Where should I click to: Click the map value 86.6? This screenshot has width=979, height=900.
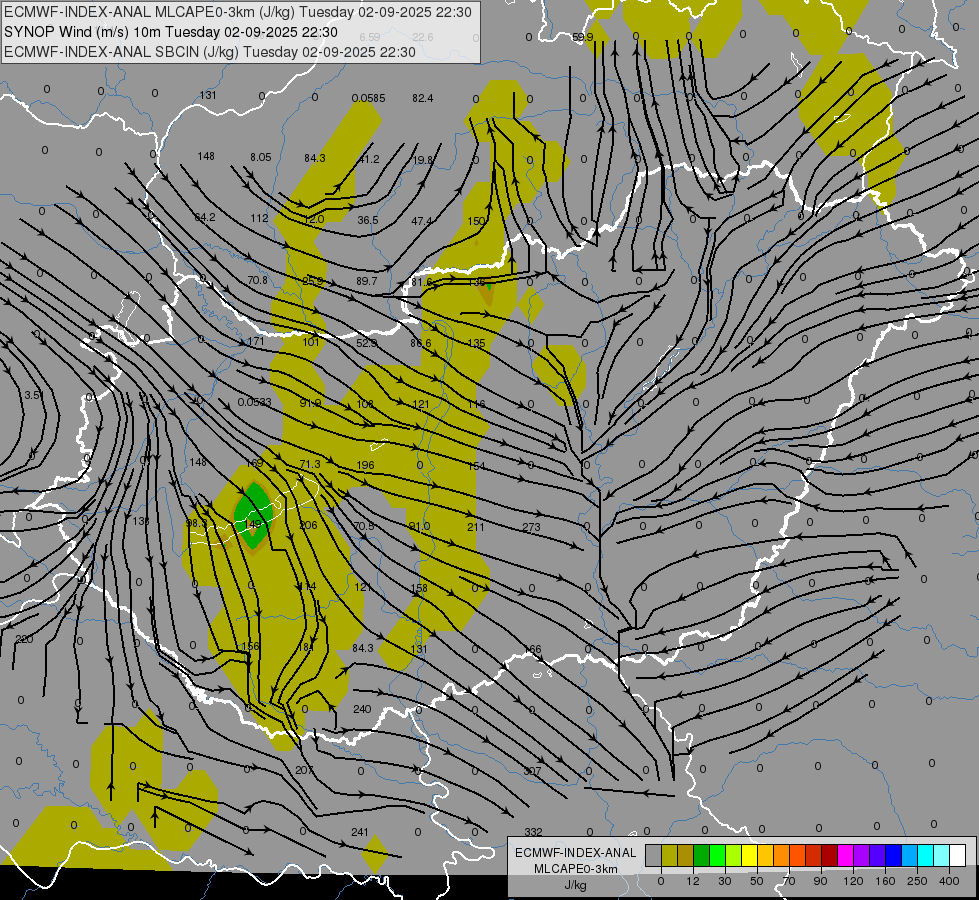click(x=421, y=343)
